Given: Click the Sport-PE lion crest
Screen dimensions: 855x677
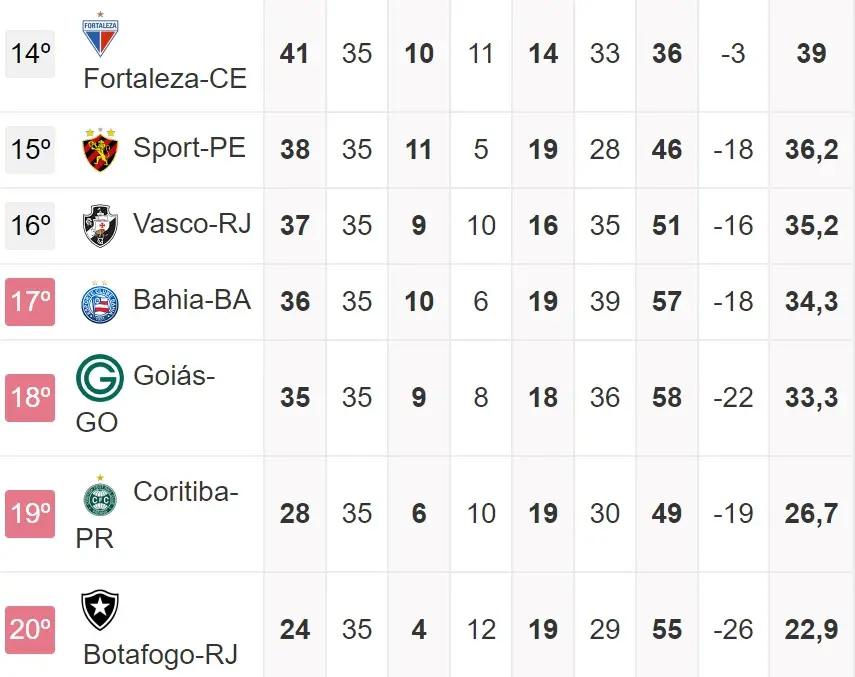Looking at the screenshot, I should [100, 150].
